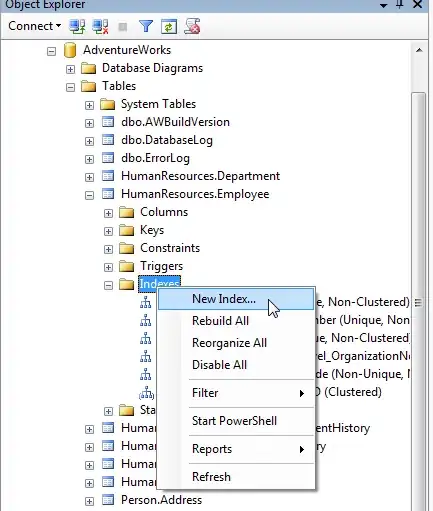Choose Reorganize All from context menu
433x511 pixels.
coord(236,343)
